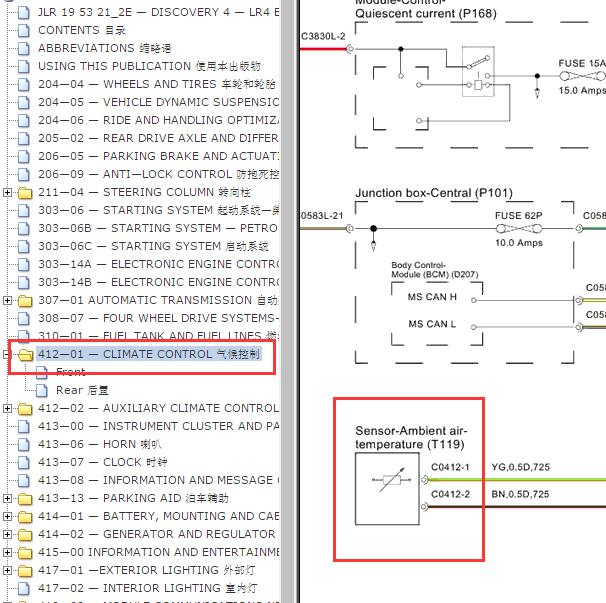Click wire label YG,0.5D,725
Image resolution: width=606 pixels, height=603 pixels.
pos(521,467)
